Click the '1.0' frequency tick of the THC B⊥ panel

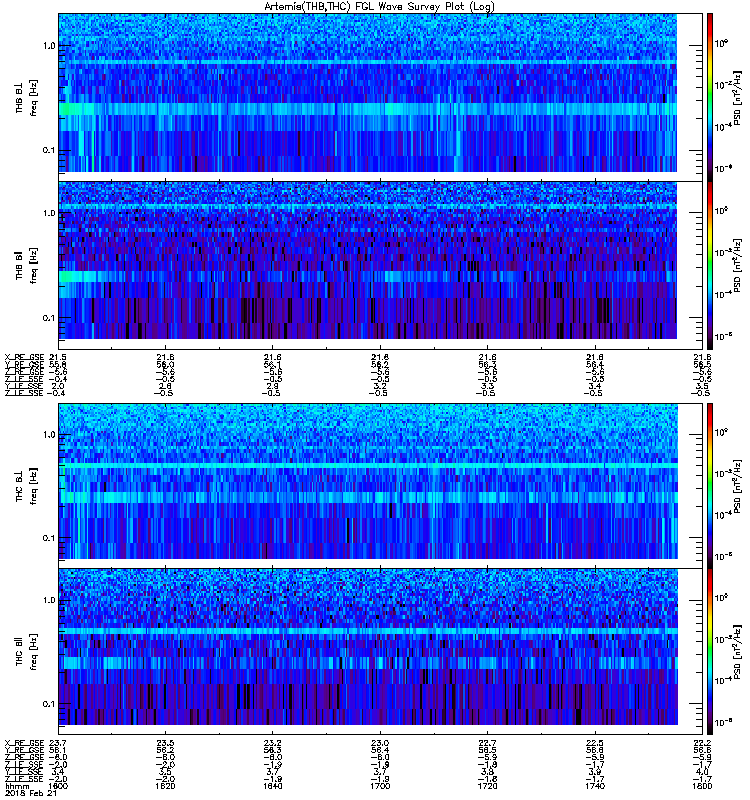coord(49,435)
